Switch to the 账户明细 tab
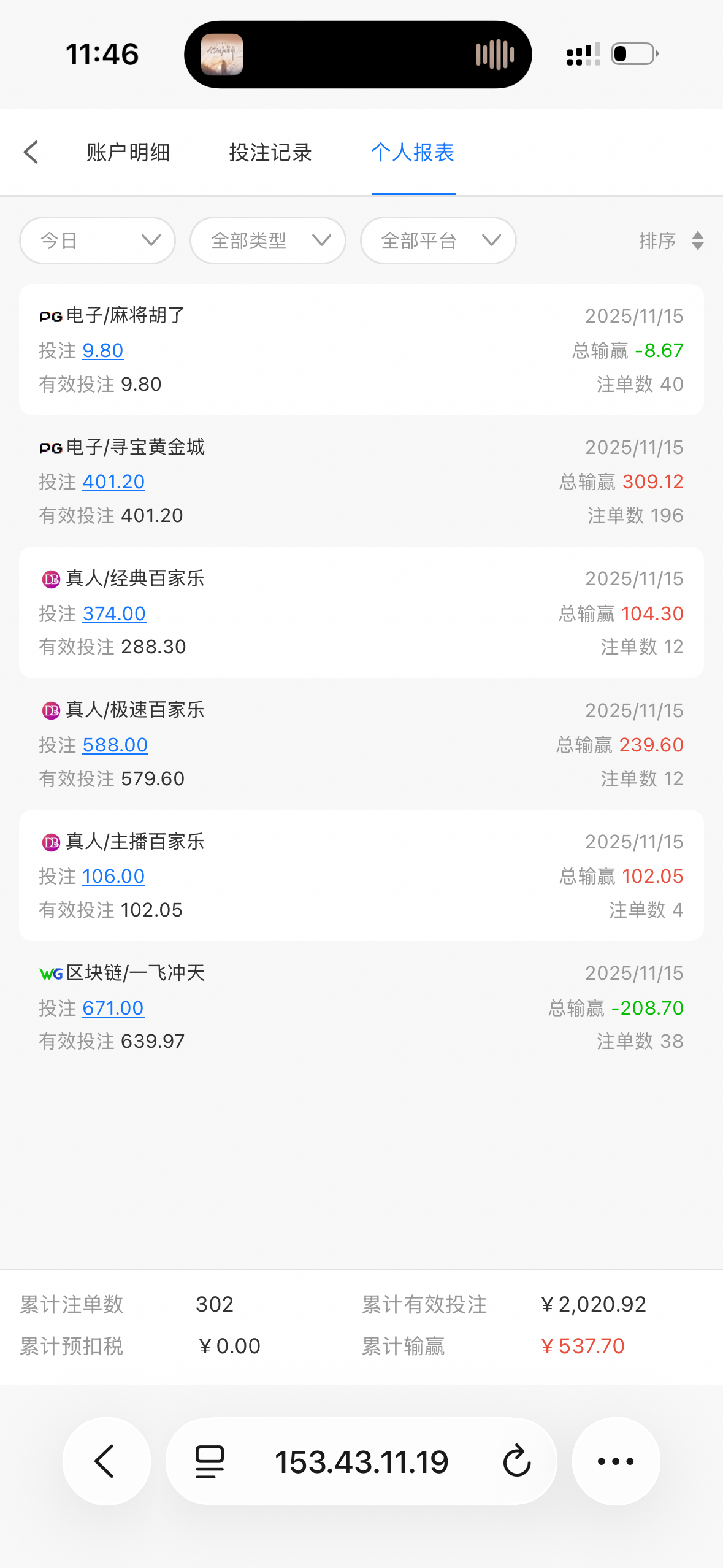The width and height of the screenshot is (723, 1568). coord(128,152)
